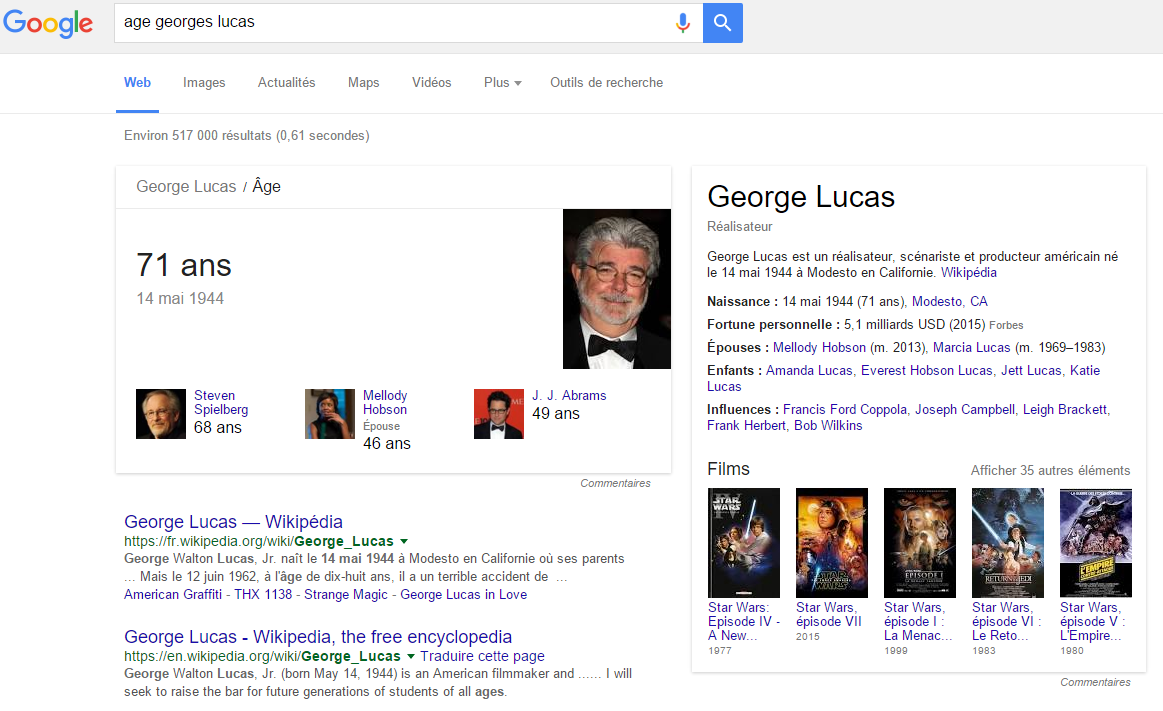Expand dropdown arrow beside fr.wikipedia.org URL
The height and width of the screenshot is (711, 1163).
(x=403, y=541)
